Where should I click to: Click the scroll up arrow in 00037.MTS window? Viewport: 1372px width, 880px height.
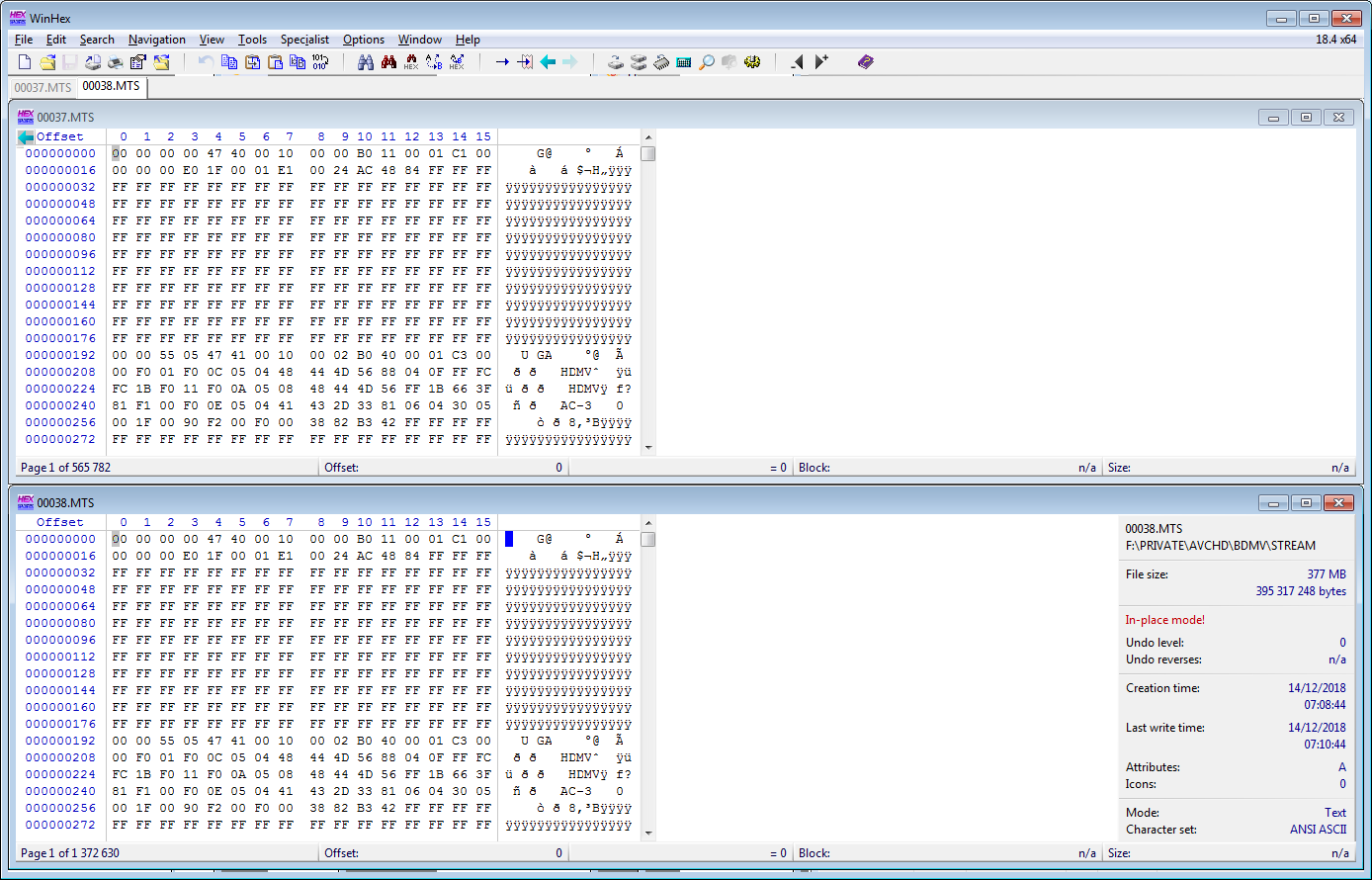coord(648,137)
